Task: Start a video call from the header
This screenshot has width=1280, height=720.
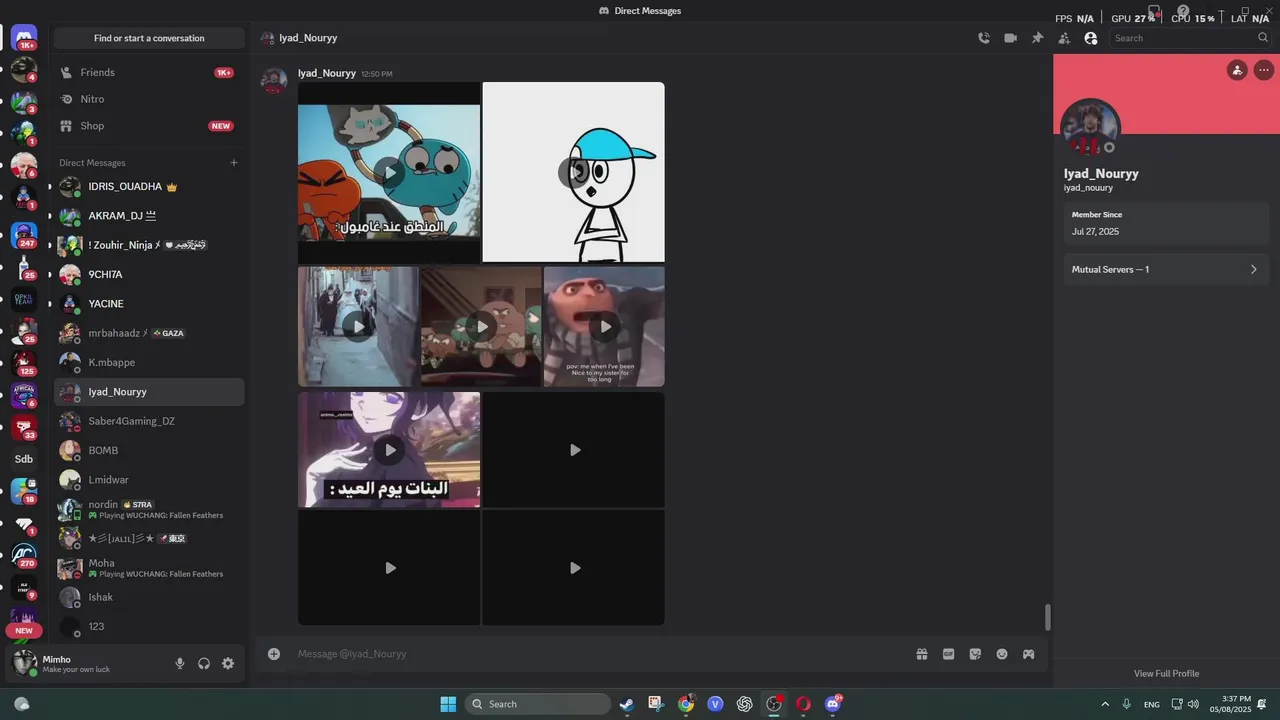Action: coord(1011,38)
